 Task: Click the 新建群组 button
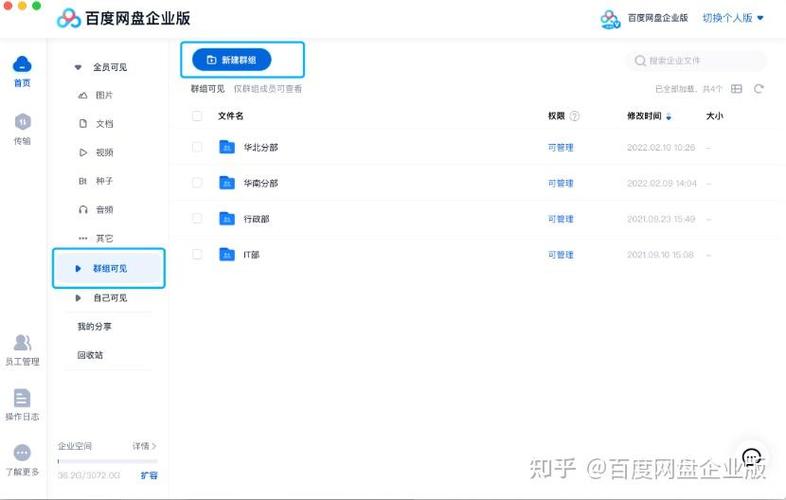click(232, 60)
